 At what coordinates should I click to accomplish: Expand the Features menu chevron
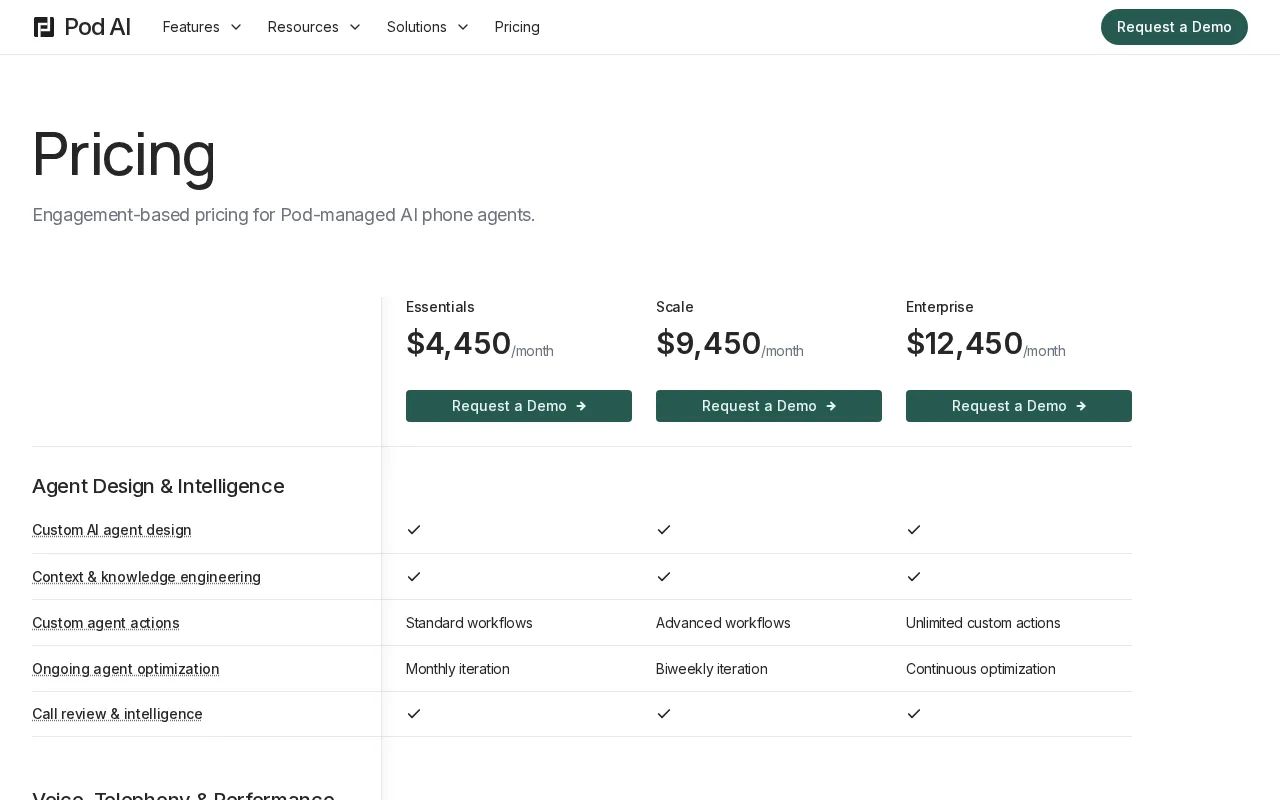236,27
